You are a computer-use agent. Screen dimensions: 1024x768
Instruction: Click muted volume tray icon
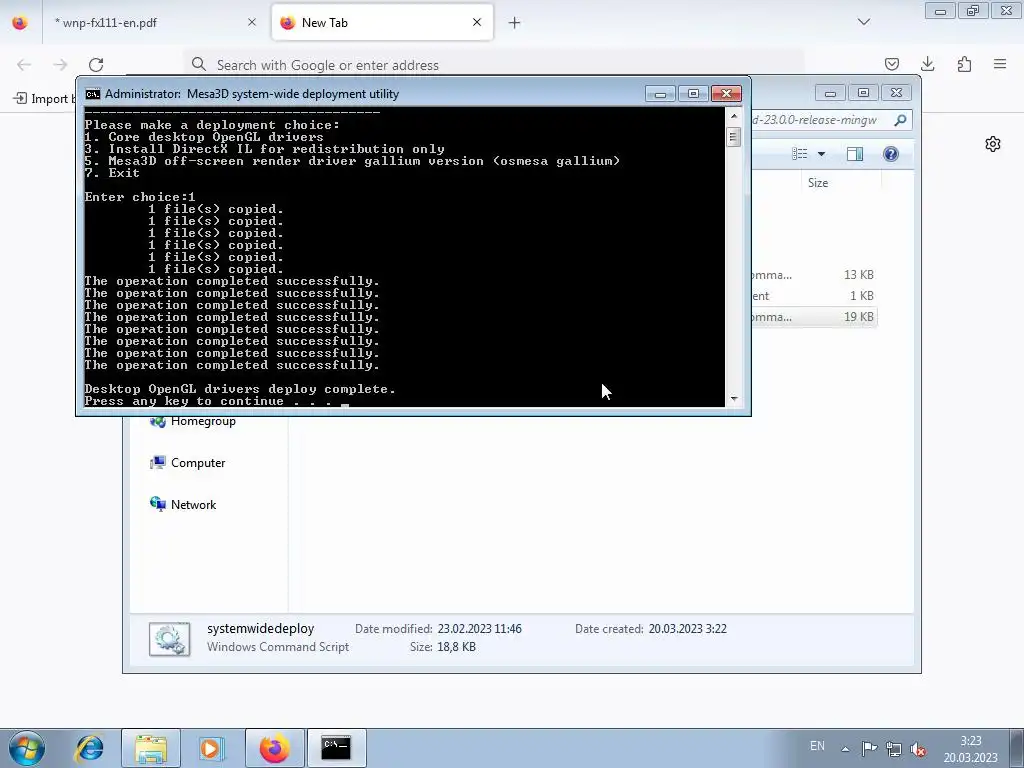(x=918, y=749)
